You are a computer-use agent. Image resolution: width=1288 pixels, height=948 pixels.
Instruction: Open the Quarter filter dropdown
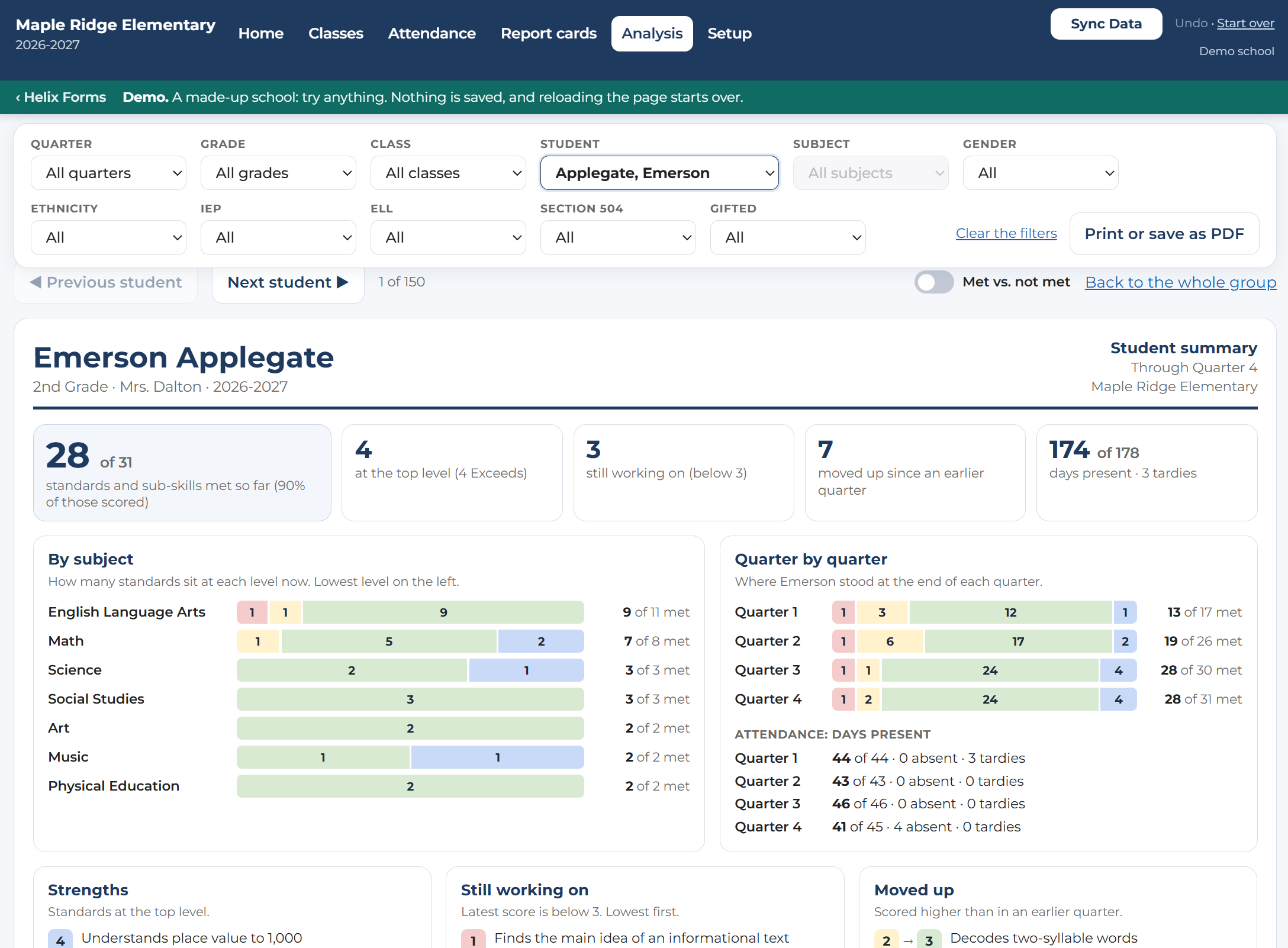(x=108, y=173)
